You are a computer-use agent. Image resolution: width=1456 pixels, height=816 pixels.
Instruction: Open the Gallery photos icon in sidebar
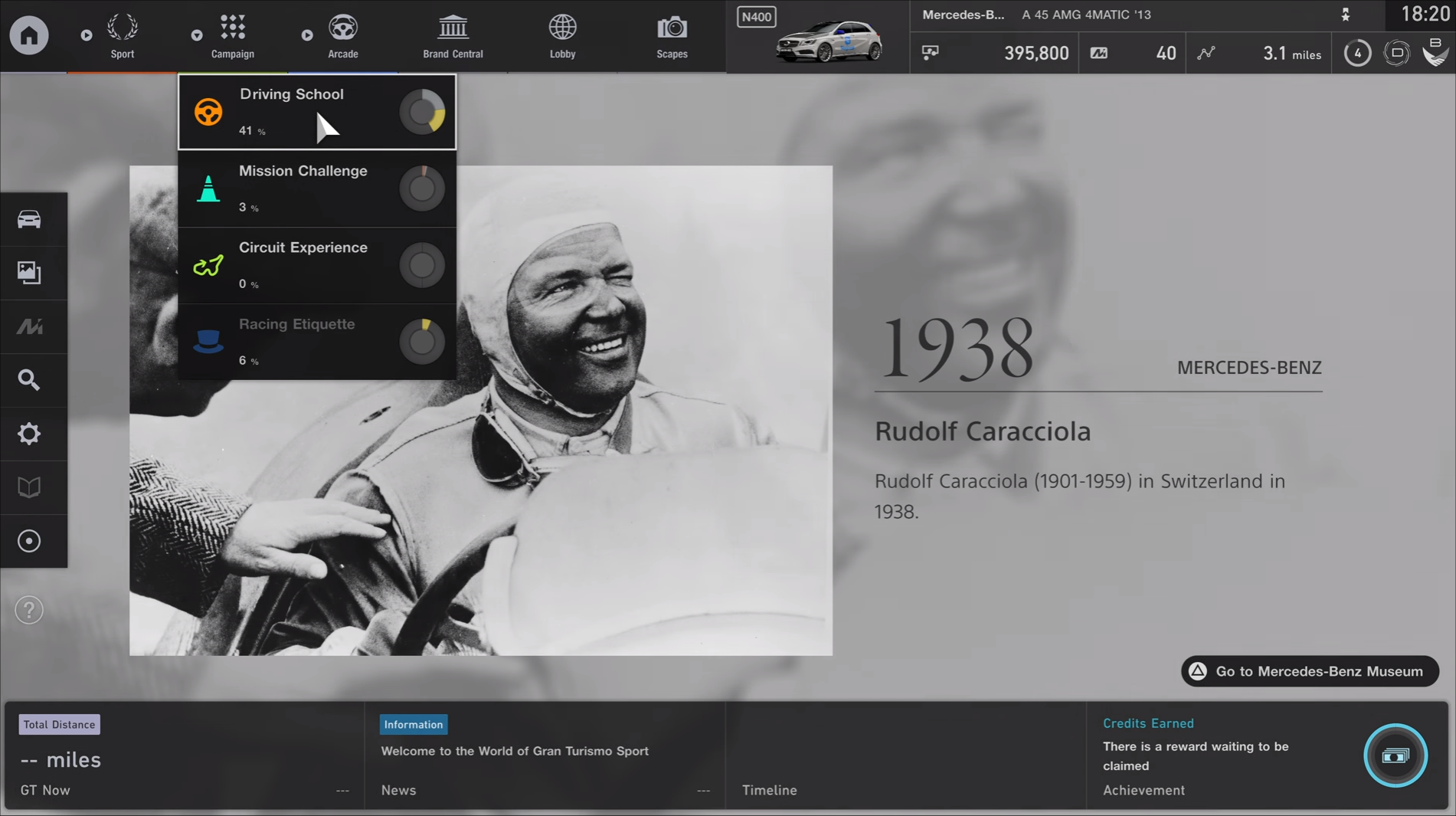pos(29,273)
